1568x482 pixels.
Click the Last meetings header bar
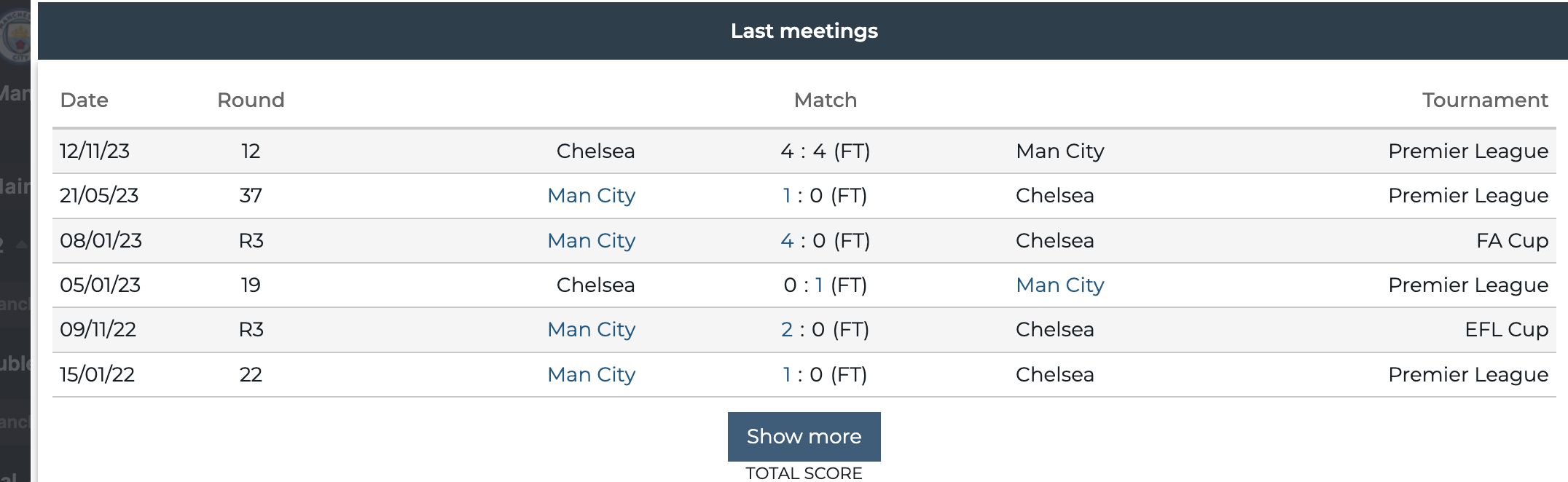[x=803, y=31]
